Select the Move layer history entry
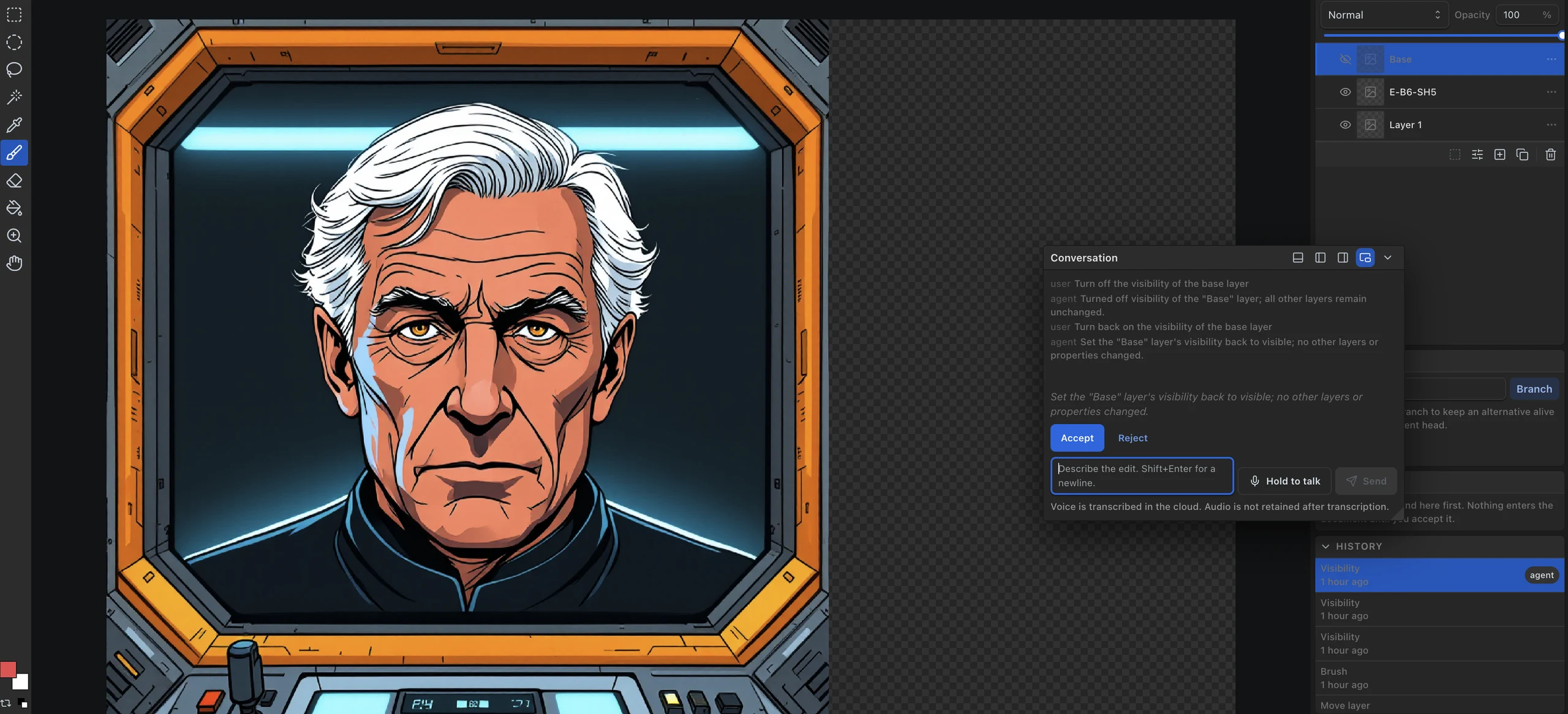This screenshot has height=714, width=1568. pyautogui.click(x=1439, y=705)
